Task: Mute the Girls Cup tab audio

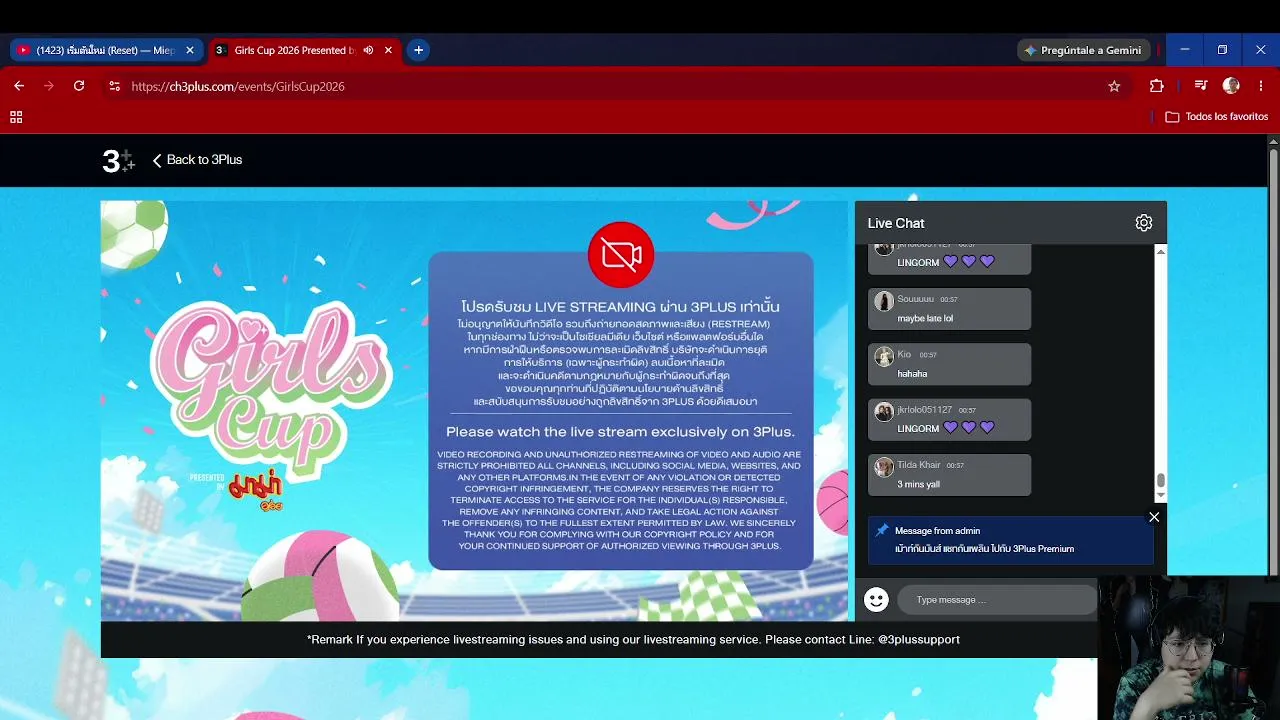Action: pyautogui.click(x=368, y=50)
